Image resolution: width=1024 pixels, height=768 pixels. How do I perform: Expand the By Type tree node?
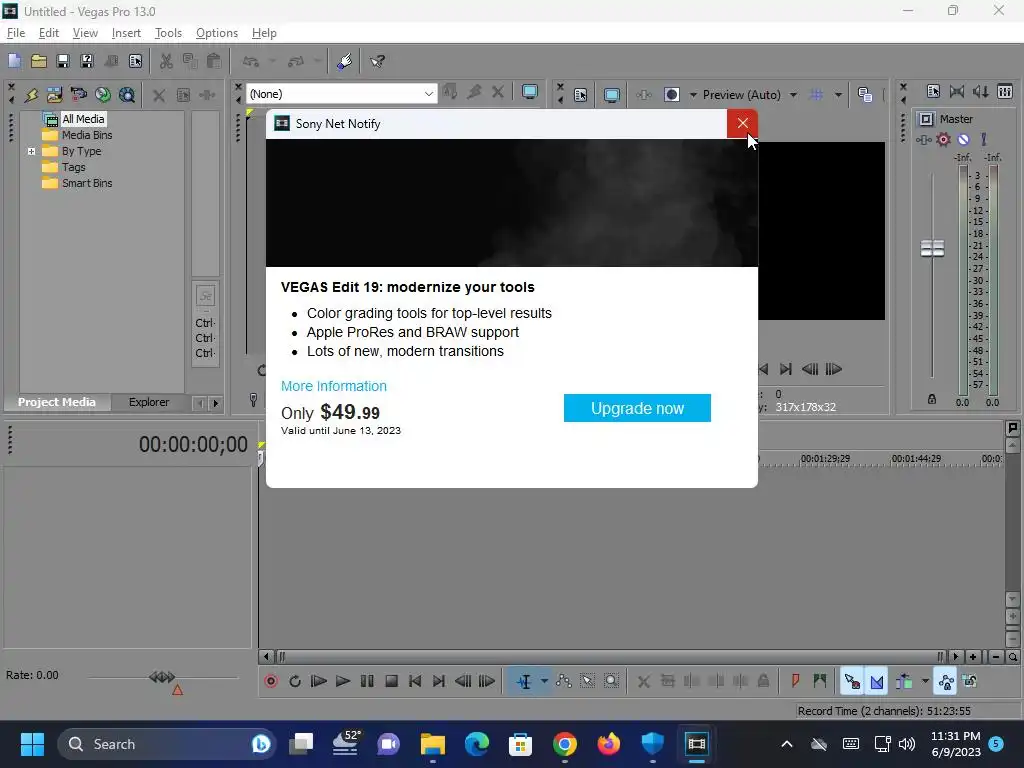pyautogui.click(x=31, y=151)
